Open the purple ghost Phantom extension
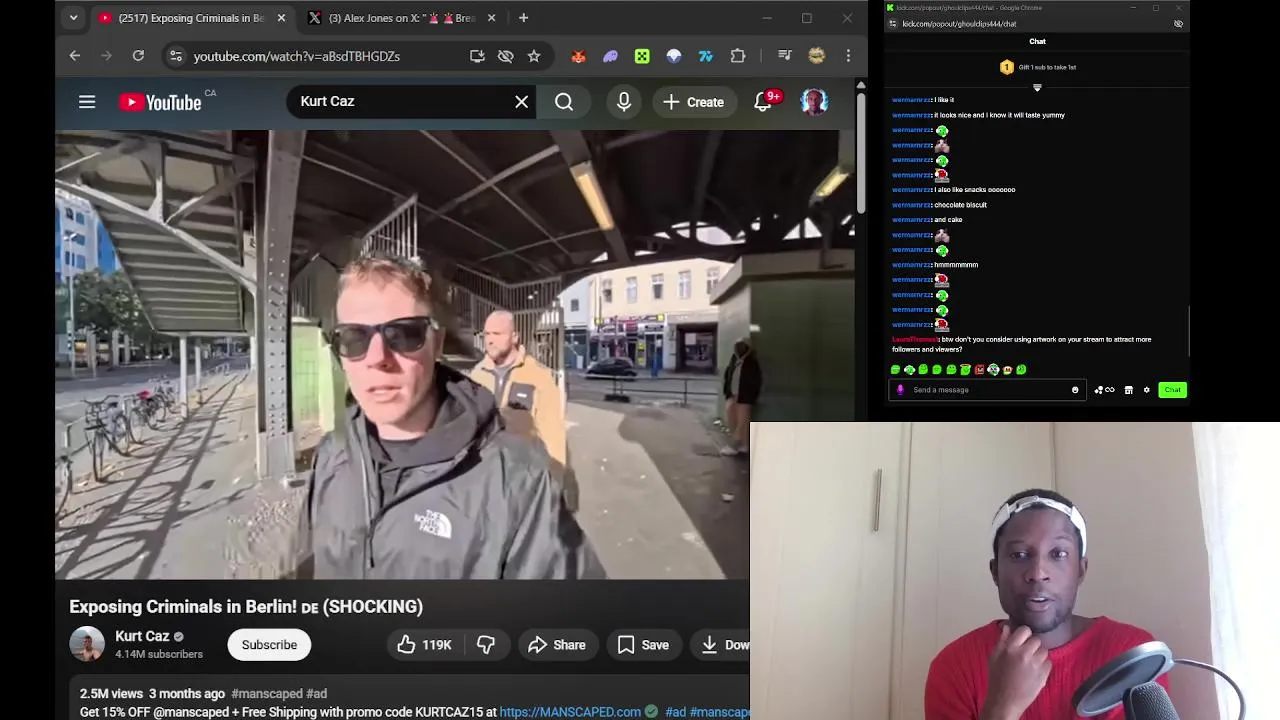Screen dimensions: 1280x720 pos(610,56)
